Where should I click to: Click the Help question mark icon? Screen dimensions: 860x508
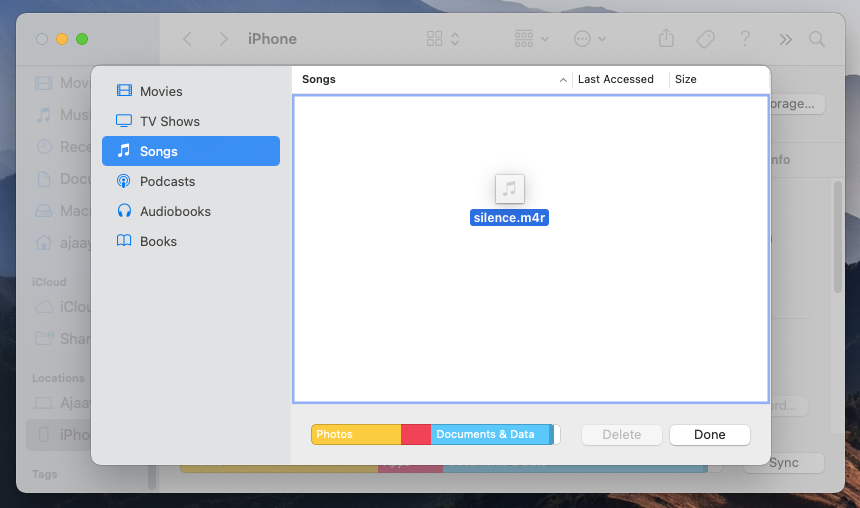coord(745,39)
